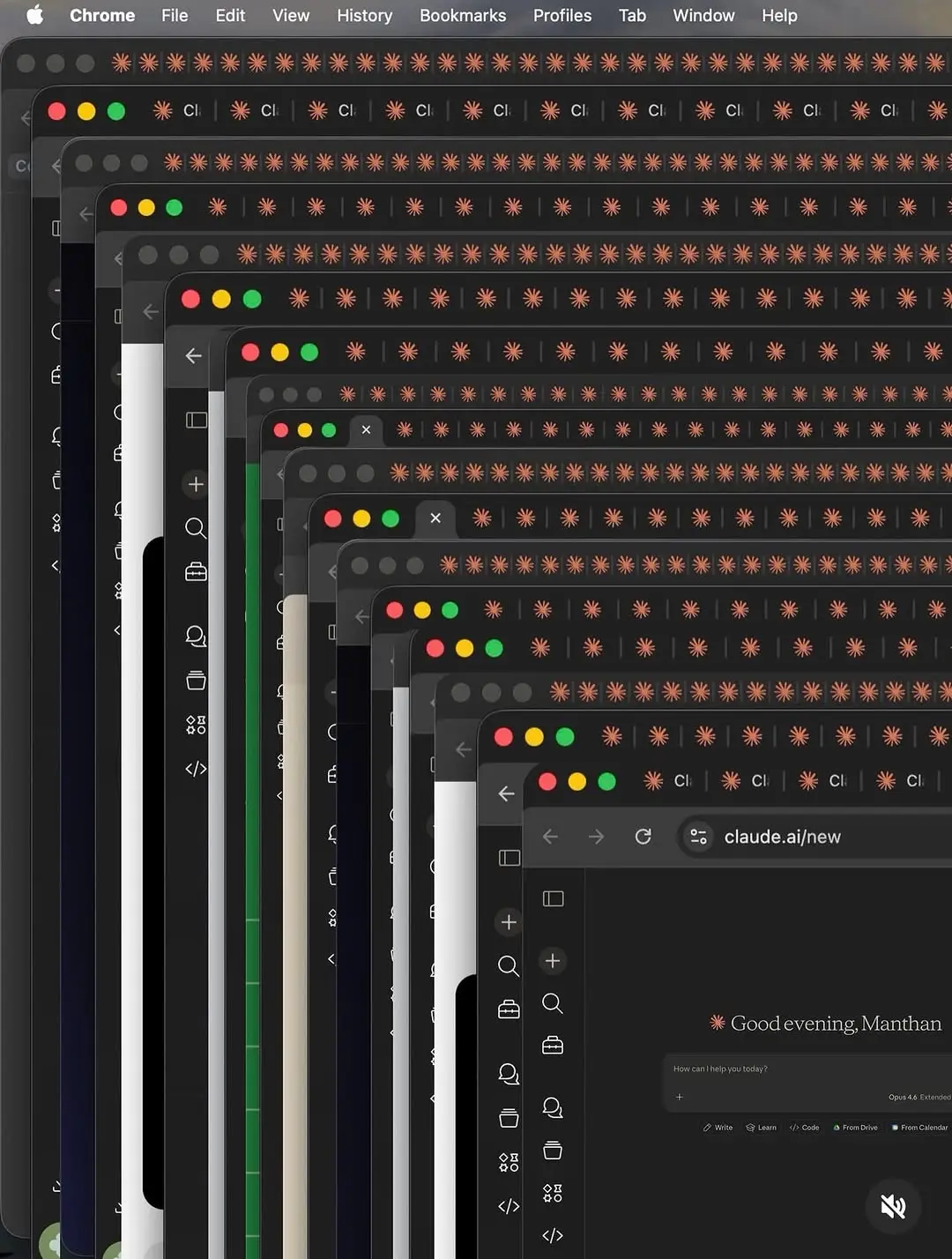
Task: Start a new chat with the frontmost plus icon
Action: [x=553, y=961]
